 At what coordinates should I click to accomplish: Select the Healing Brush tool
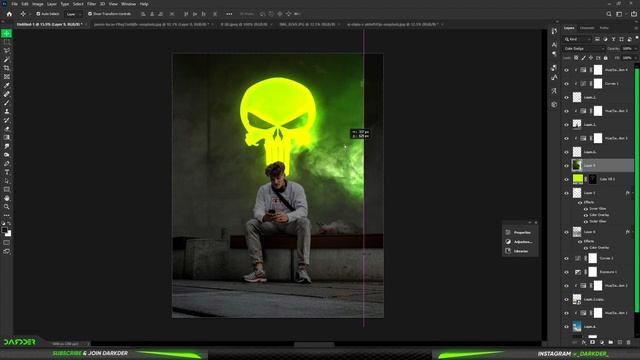point(7,94)
